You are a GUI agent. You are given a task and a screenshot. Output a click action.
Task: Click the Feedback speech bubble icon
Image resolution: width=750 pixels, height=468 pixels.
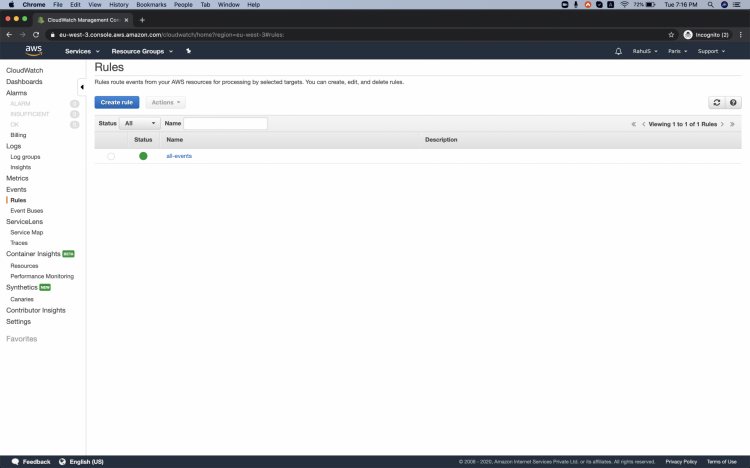click(15, 462)
